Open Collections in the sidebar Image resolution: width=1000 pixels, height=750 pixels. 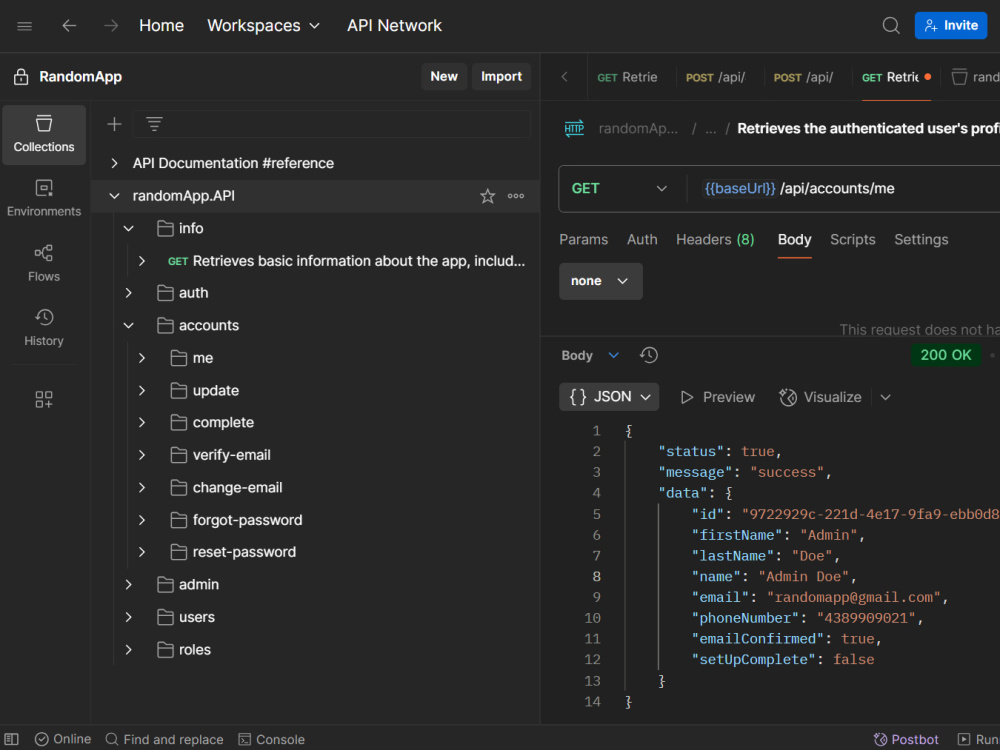click(44, 135)
